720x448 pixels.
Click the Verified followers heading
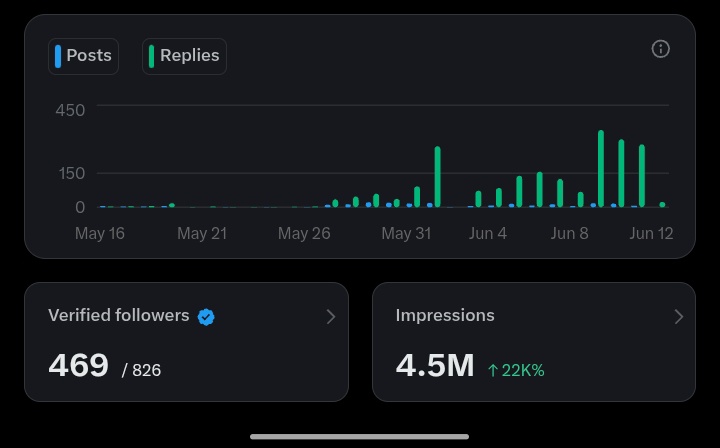pos(118,315)
